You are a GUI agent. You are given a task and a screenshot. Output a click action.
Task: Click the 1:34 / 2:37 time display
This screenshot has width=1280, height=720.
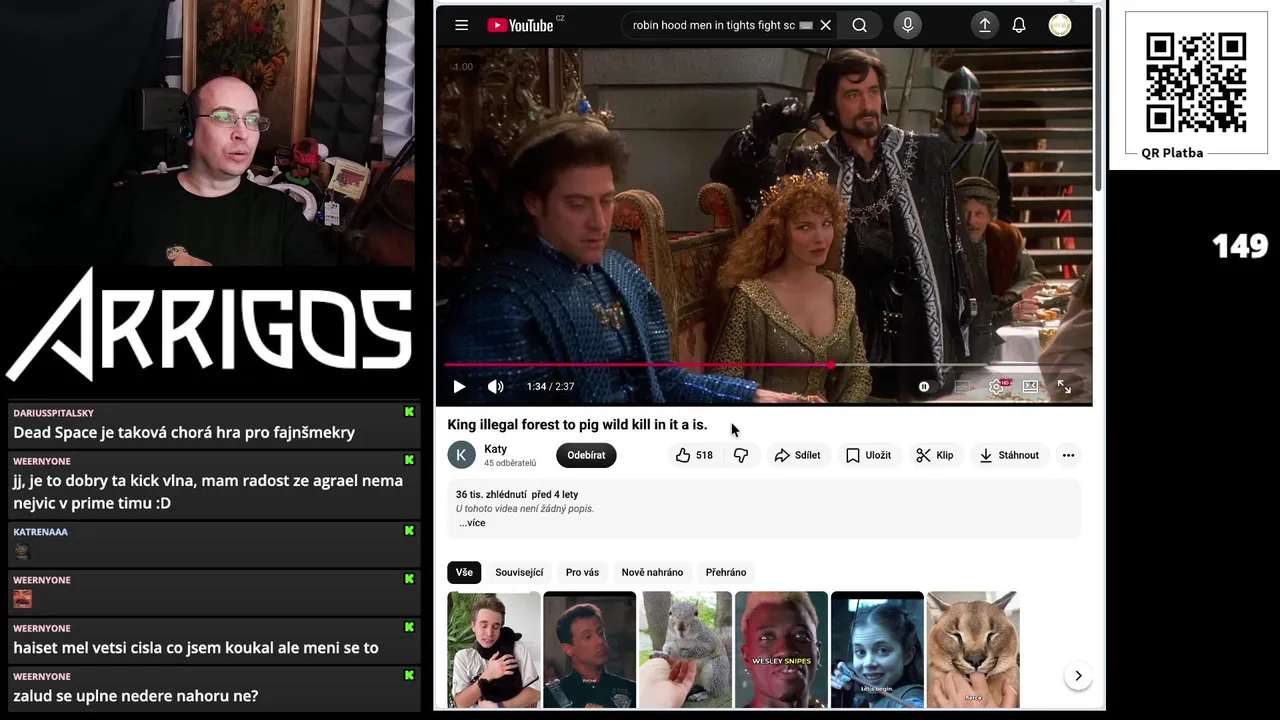click(x=550, y=387)
